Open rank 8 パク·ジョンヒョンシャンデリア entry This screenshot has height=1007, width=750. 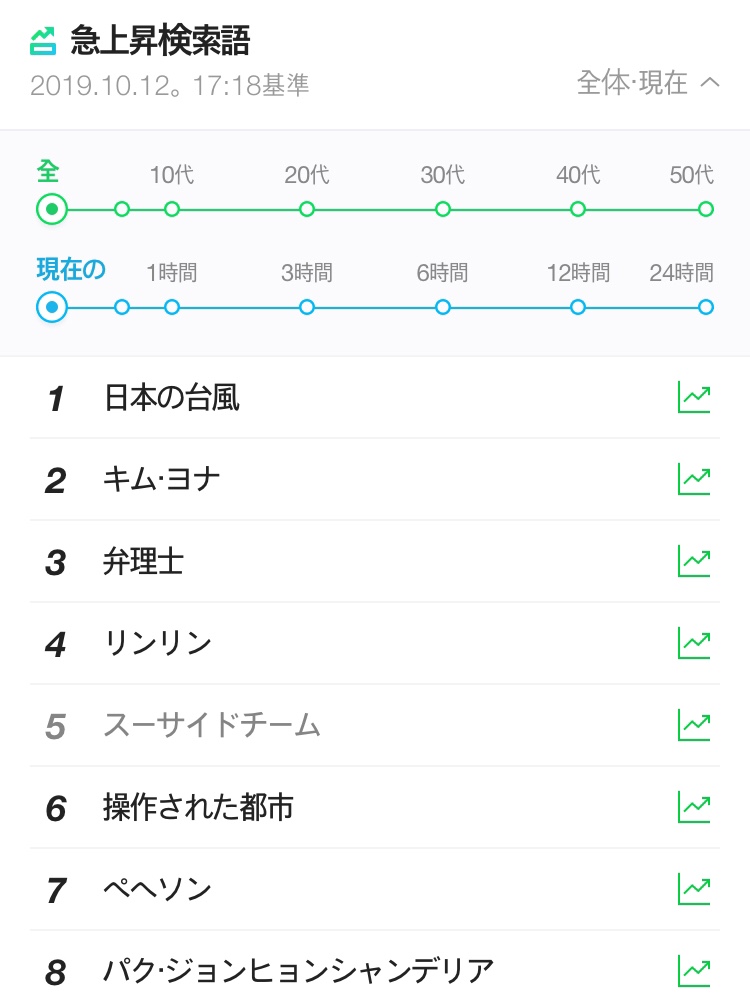pos(298,970)
